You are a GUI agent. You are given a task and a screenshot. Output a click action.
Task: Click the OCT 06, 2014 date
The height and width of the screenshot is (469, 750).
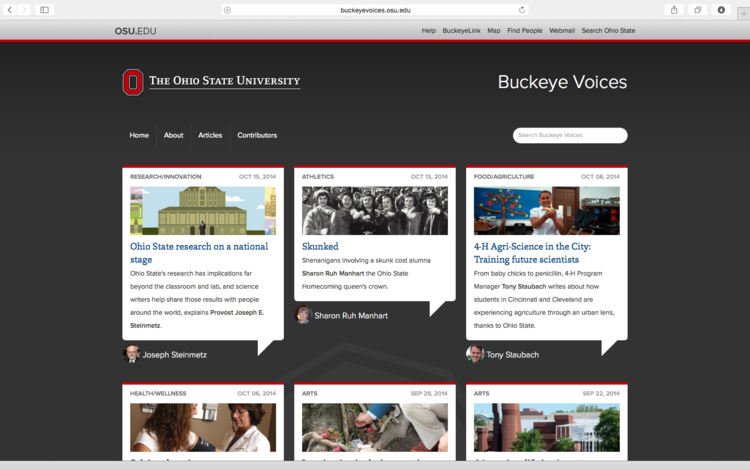click(x=256, y=393)
